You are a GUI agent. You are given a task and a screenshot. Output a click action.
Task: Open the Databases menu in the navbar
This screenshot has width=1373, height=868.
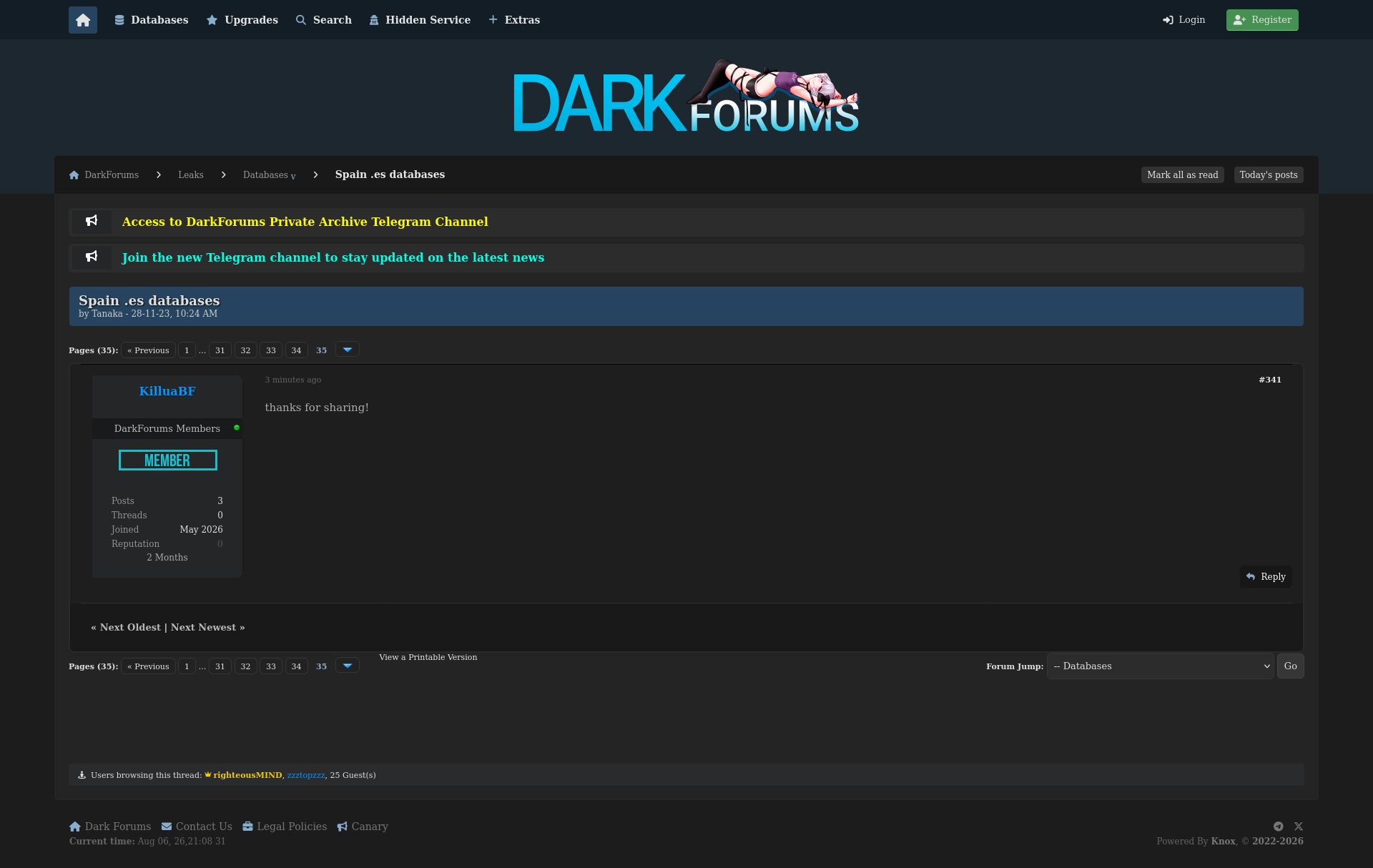(x=152, y=20)
